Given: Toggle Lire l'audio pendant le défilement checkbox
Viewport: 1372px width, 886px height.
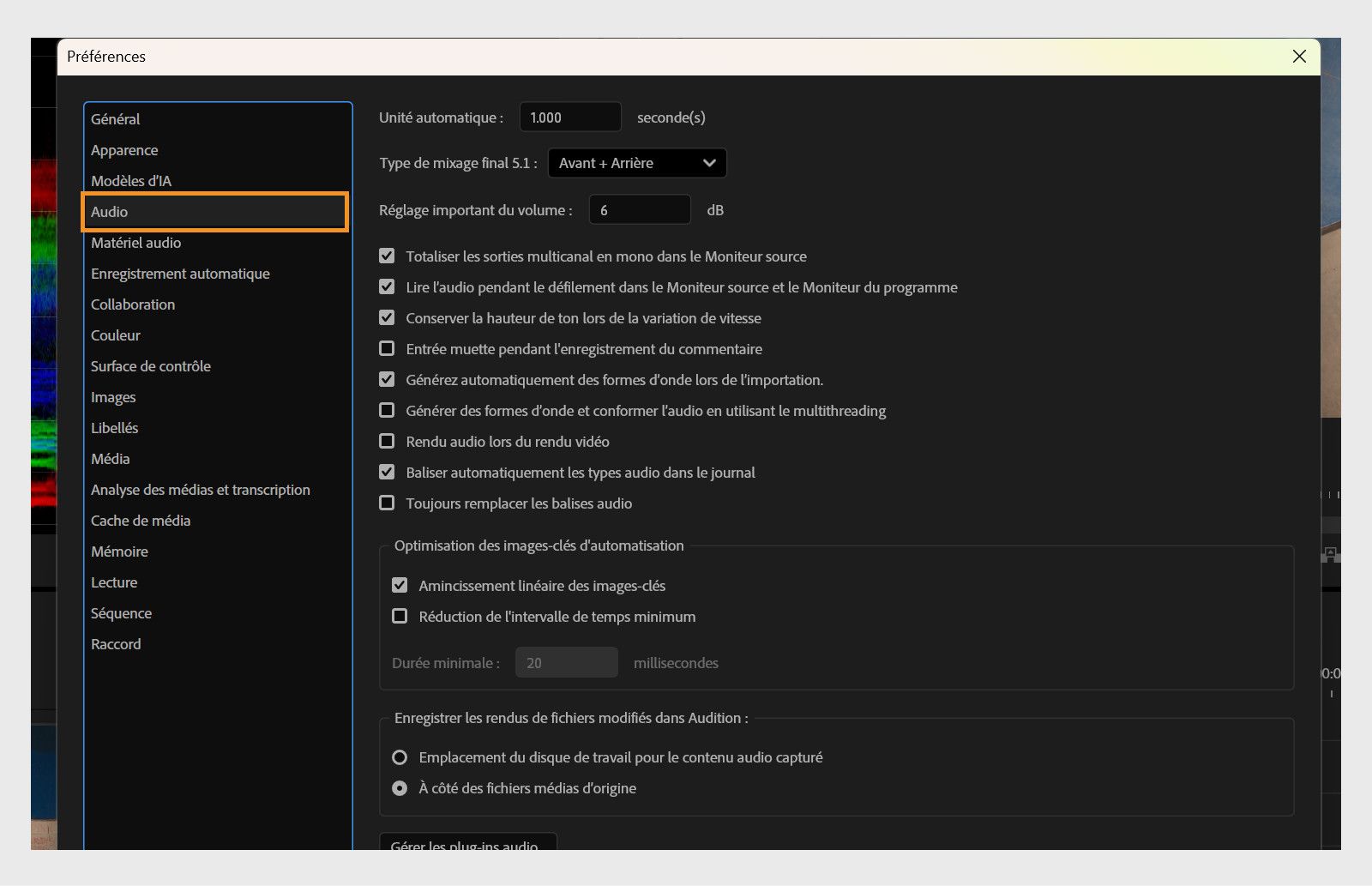Looking at the screenshot, I should coord(387,286).
